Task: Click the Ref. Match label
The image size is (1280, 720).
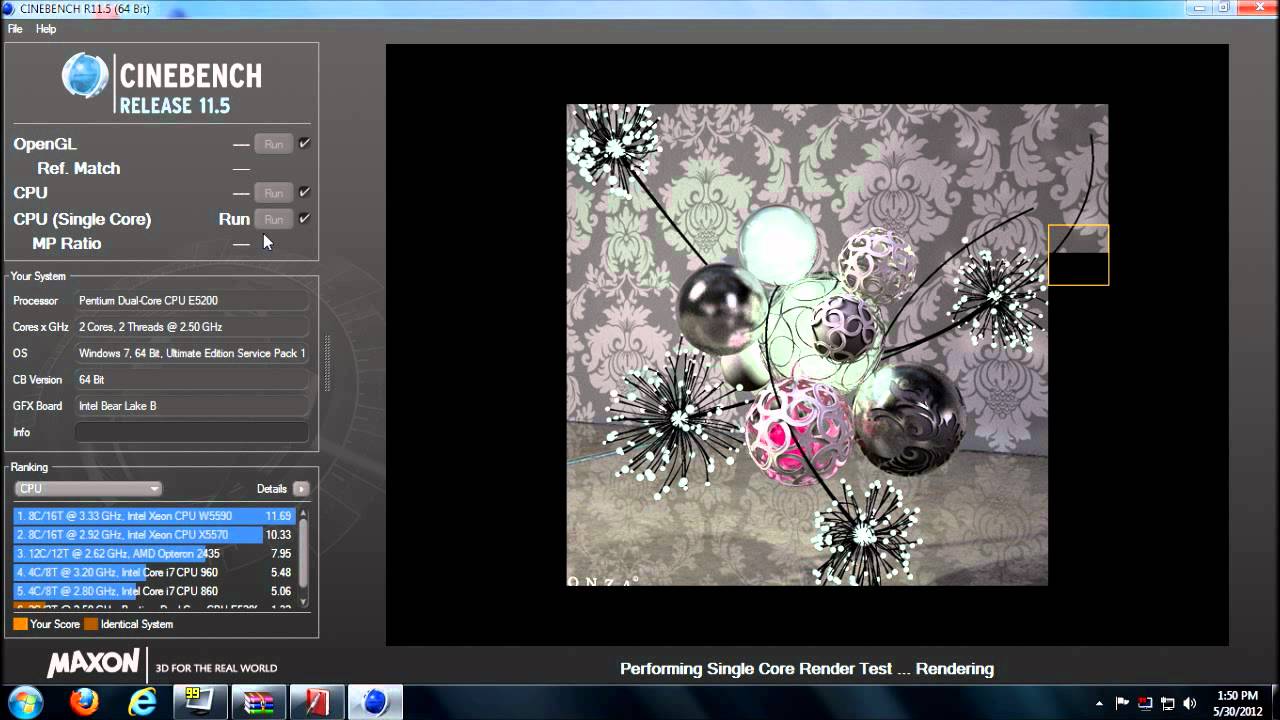Action: point(79,168)
